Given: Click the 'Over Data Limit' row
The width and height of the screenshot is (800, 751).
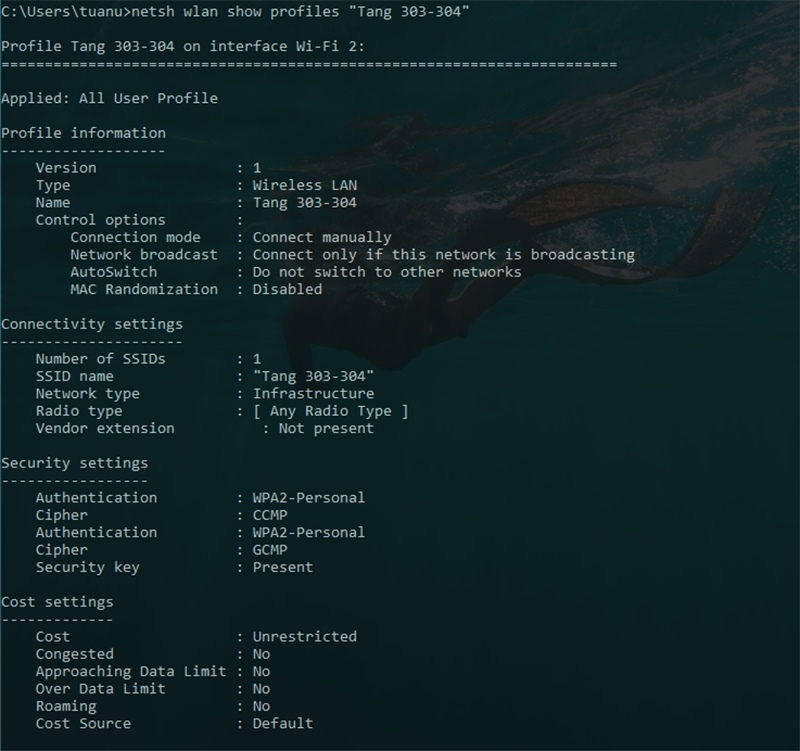Looking at the screenshot, I should (153, 689).
